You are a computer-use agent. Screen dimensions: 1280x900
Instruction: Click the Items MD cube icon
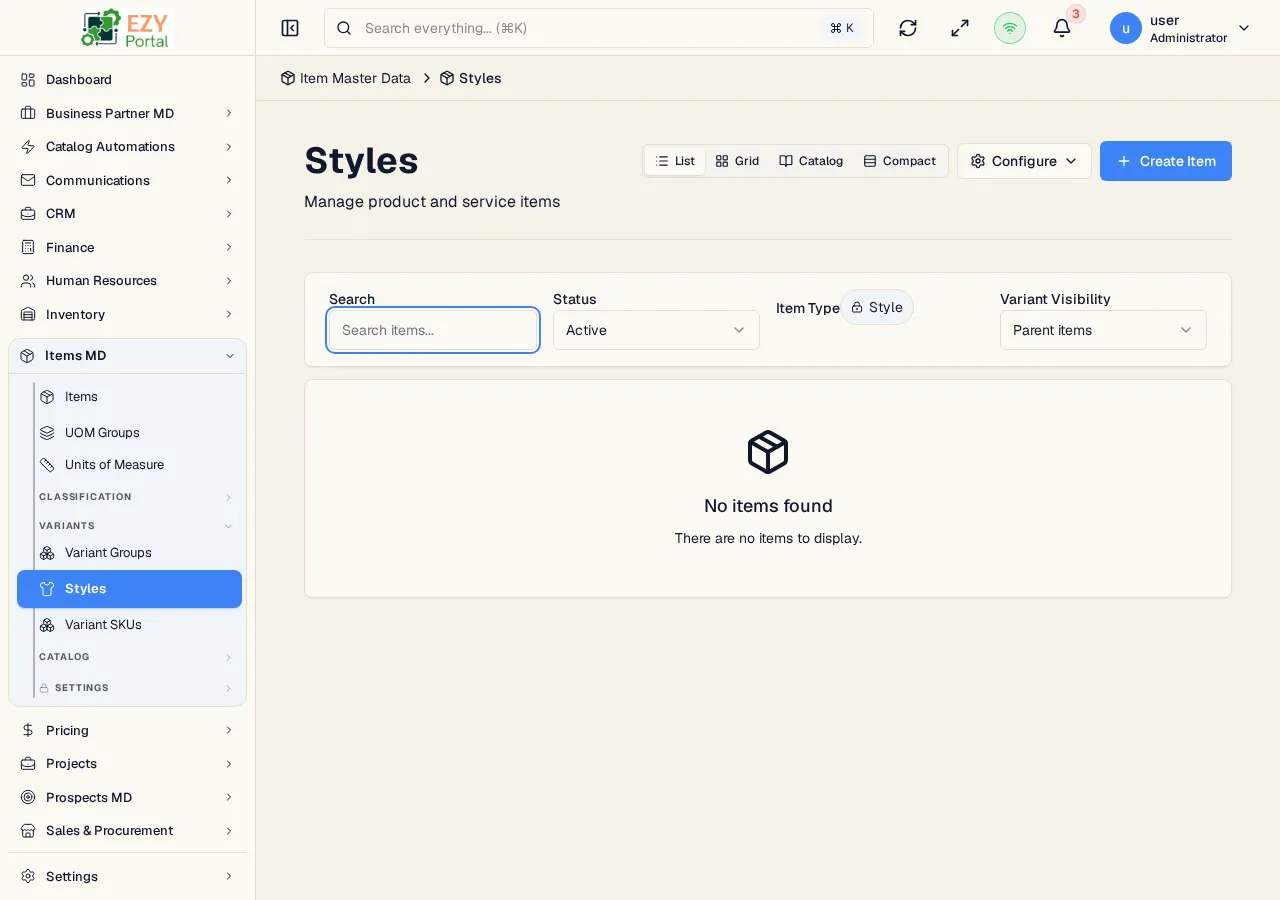click(x=27, y=355)
